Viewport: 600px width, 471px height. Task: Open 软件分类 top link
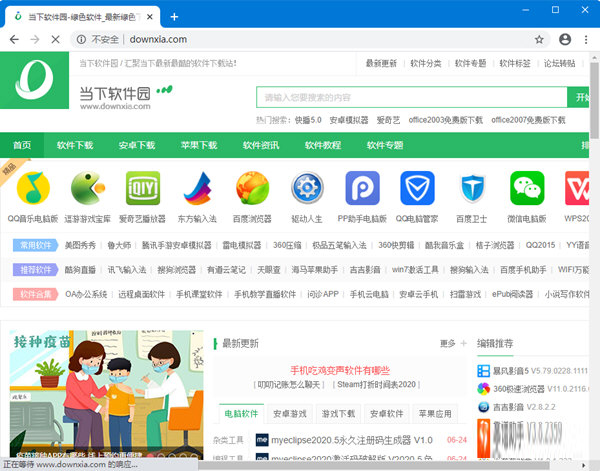click(x=426, y=63)
